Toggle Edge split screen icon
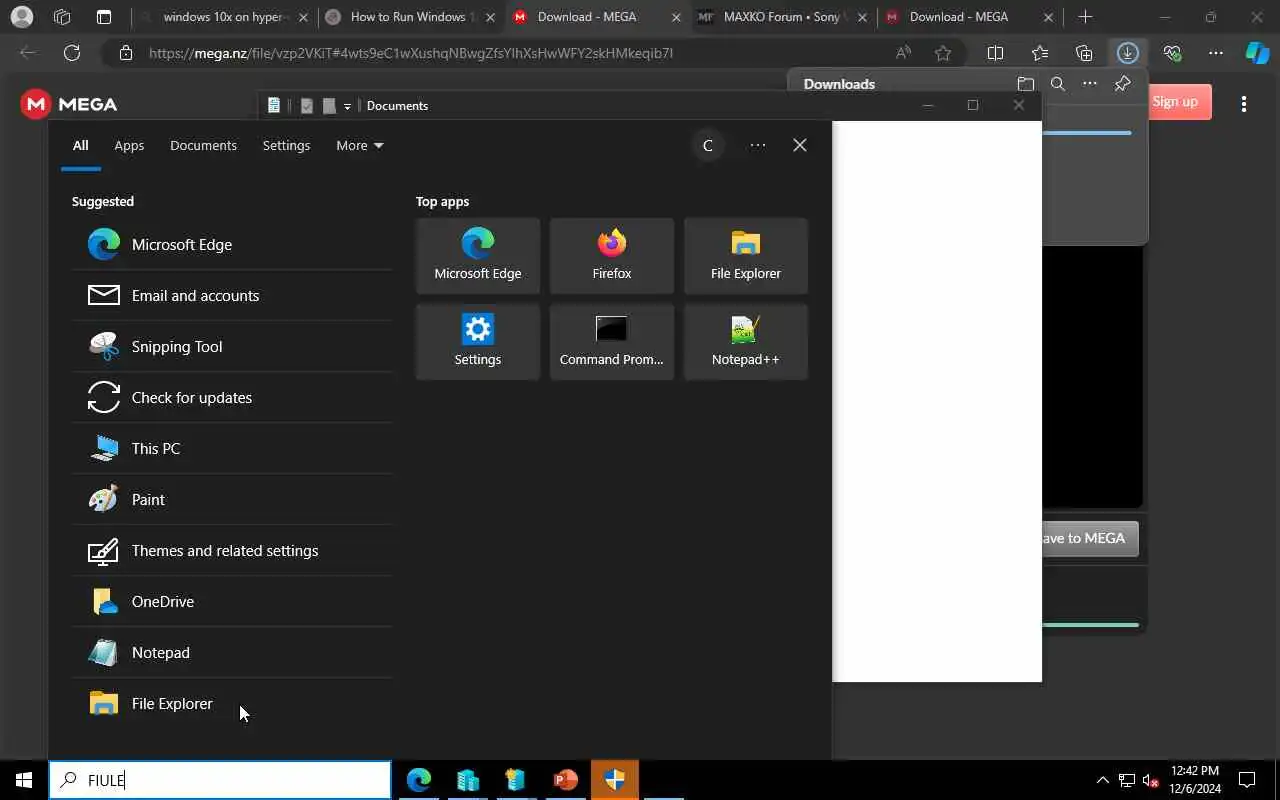This screenshot has height=800, width=1280. pos(995,53)
